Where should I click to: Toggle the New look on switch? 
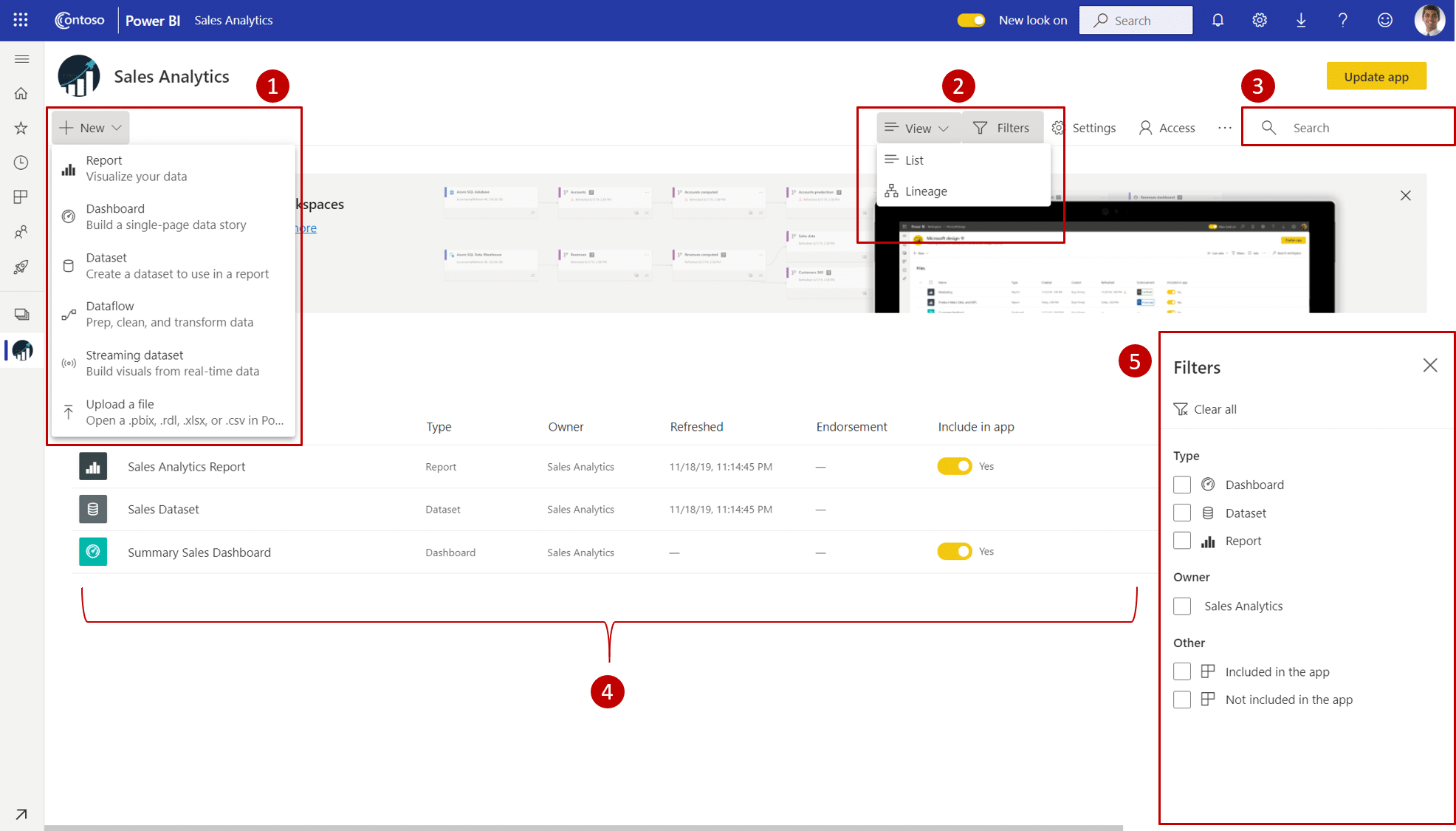(972, 20)
